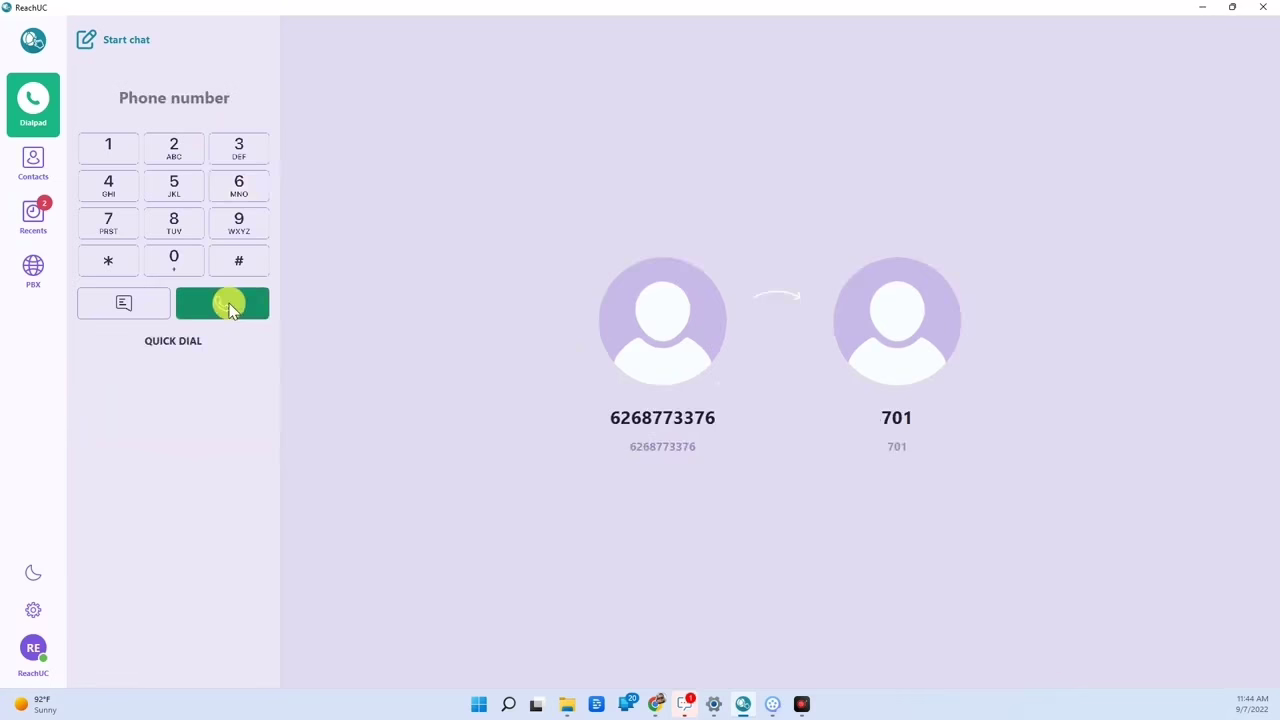Image resolution: width=1280 pixels, height=720 pixels.
Task: Toggle dark mode with the moon icon
Action: tap(33, 573)
